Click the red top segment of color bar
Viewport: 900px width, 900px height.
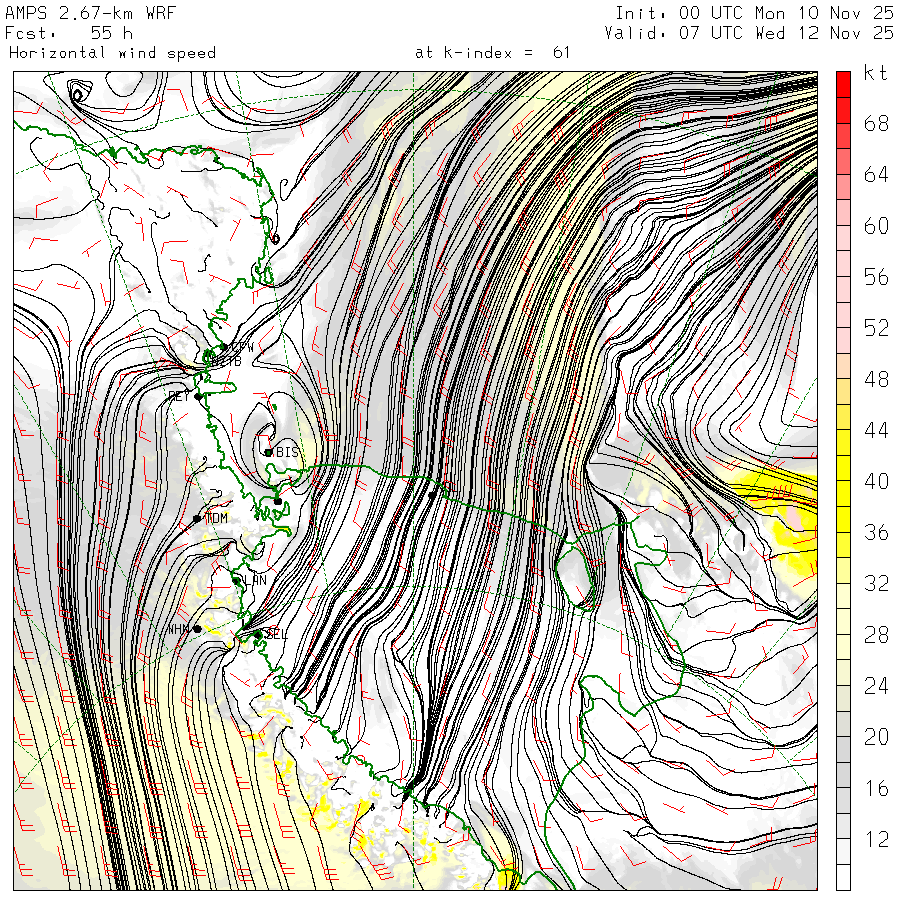pyautogui.click(x=843, y=84)
